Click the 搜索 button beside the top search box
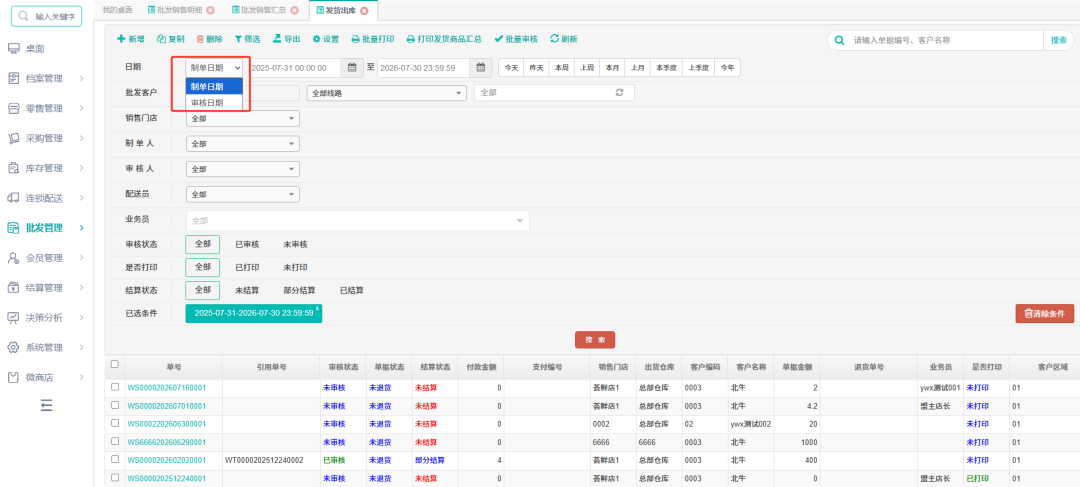This screenshot has width=1080, height=487. tap(1059, 41)
